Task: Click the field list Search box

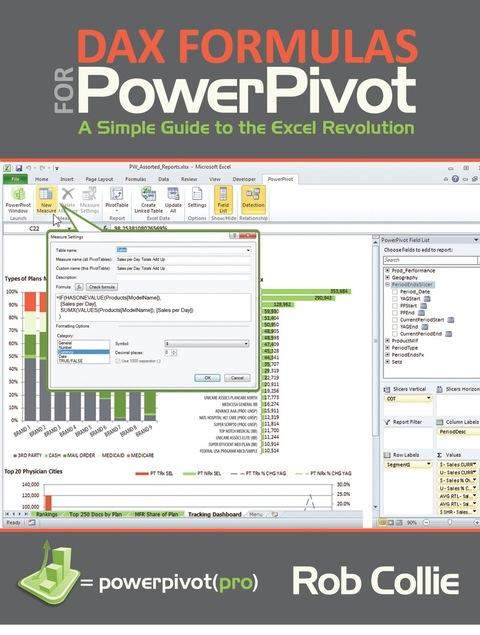Action: [431, 260]
